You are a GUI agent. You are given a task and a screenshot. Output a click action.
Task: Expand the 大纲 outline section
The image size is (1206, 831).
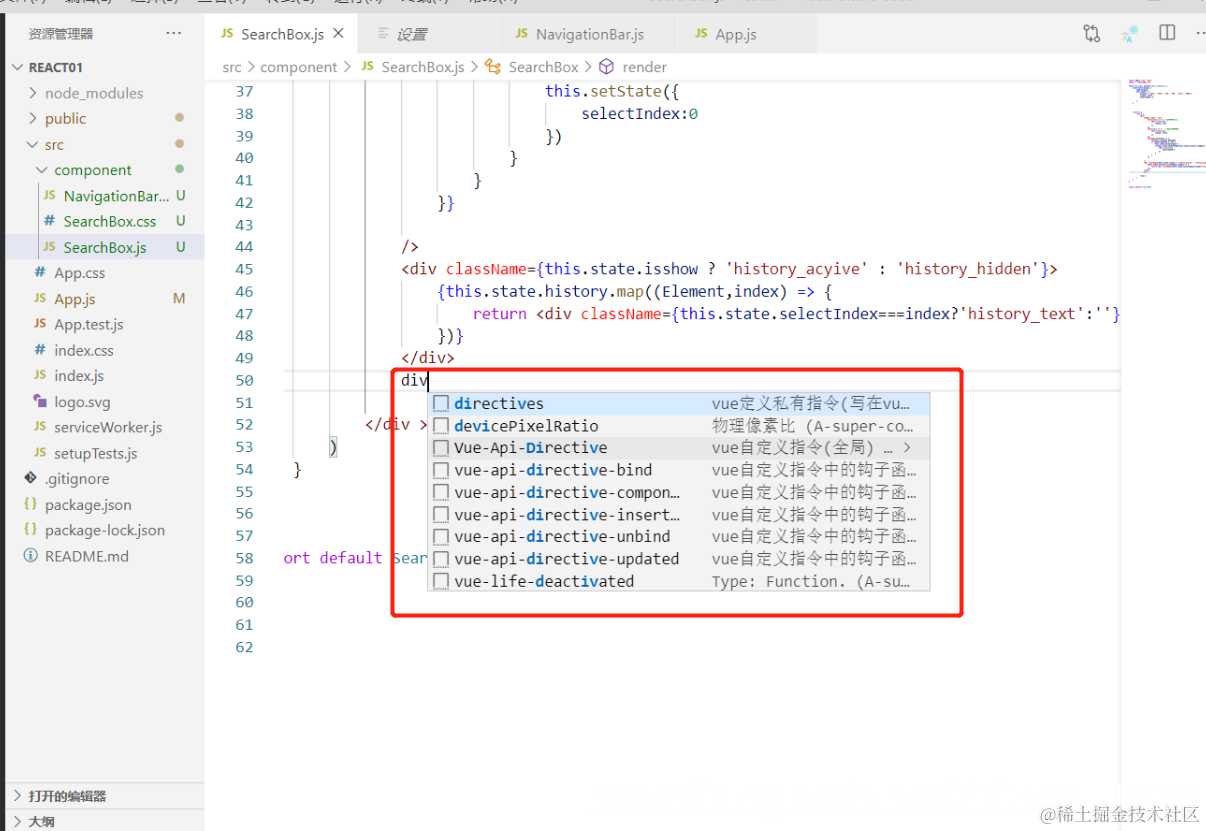(17, 822)
